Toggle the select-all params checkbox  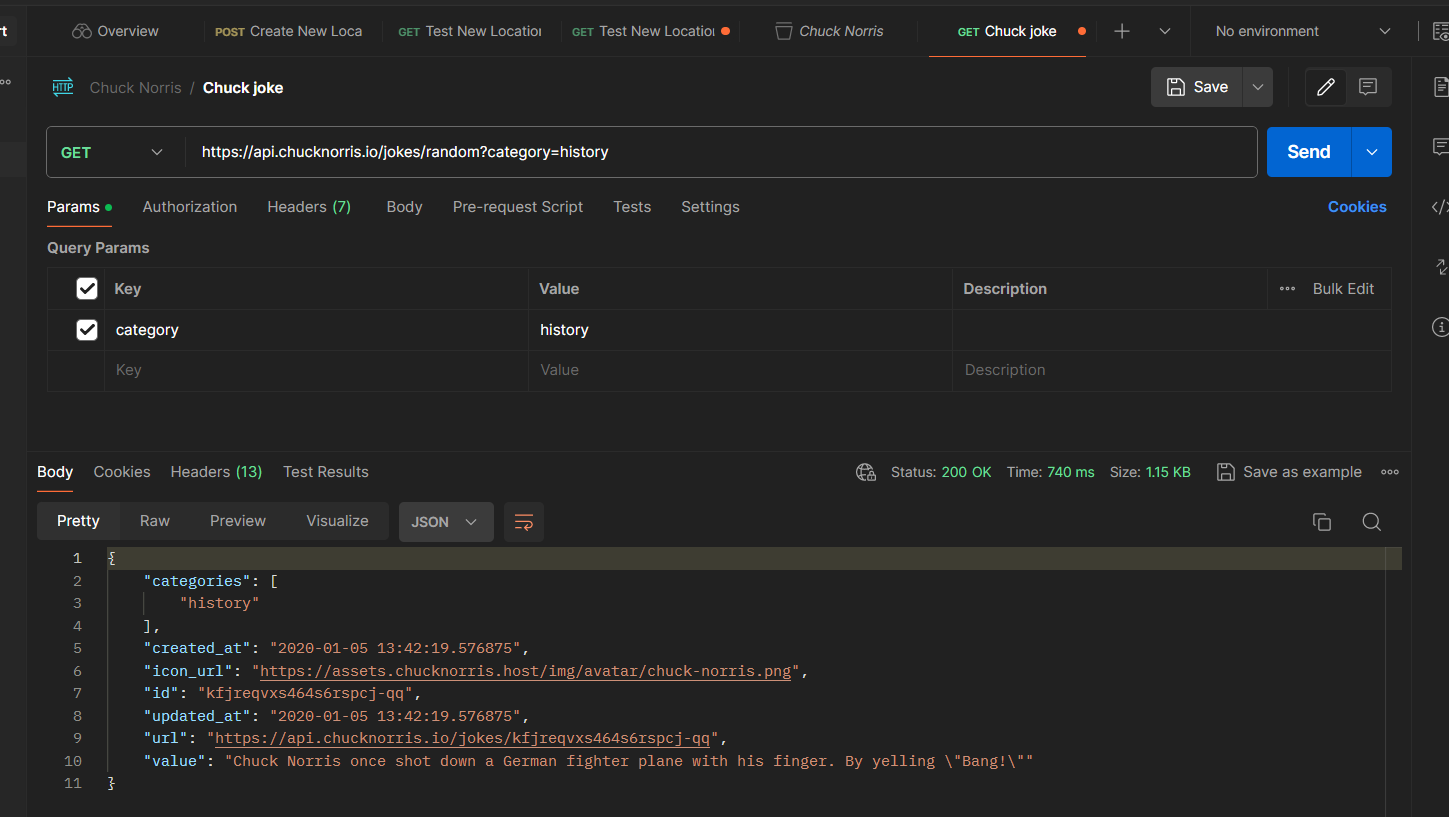coord(87,289)
